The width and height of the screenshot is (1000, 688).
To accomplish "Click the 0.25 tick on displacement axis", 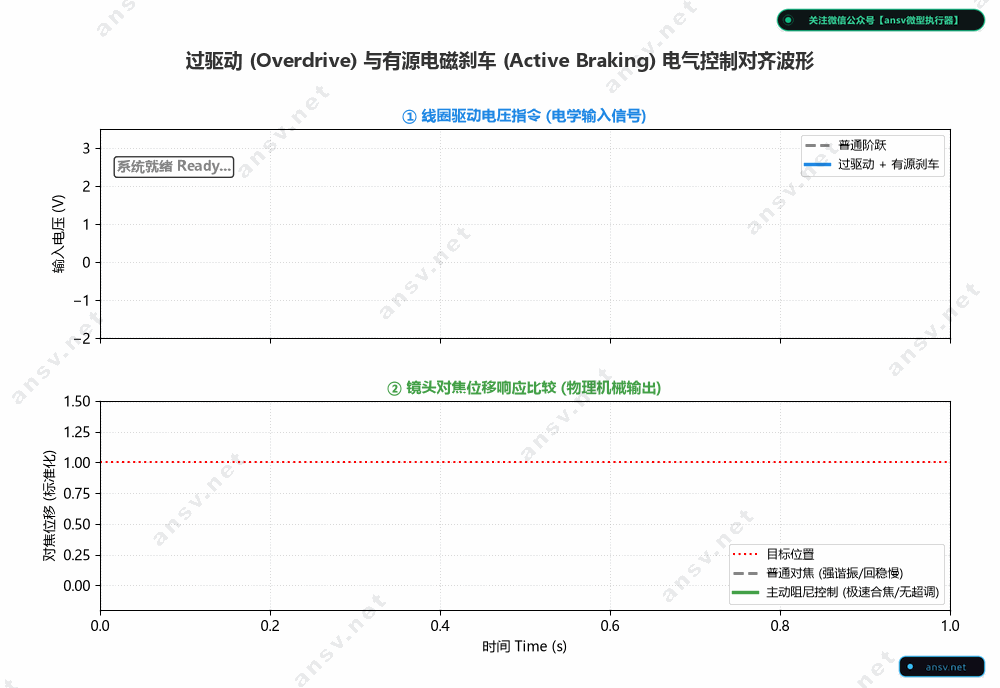I will [x=77, y=555].
